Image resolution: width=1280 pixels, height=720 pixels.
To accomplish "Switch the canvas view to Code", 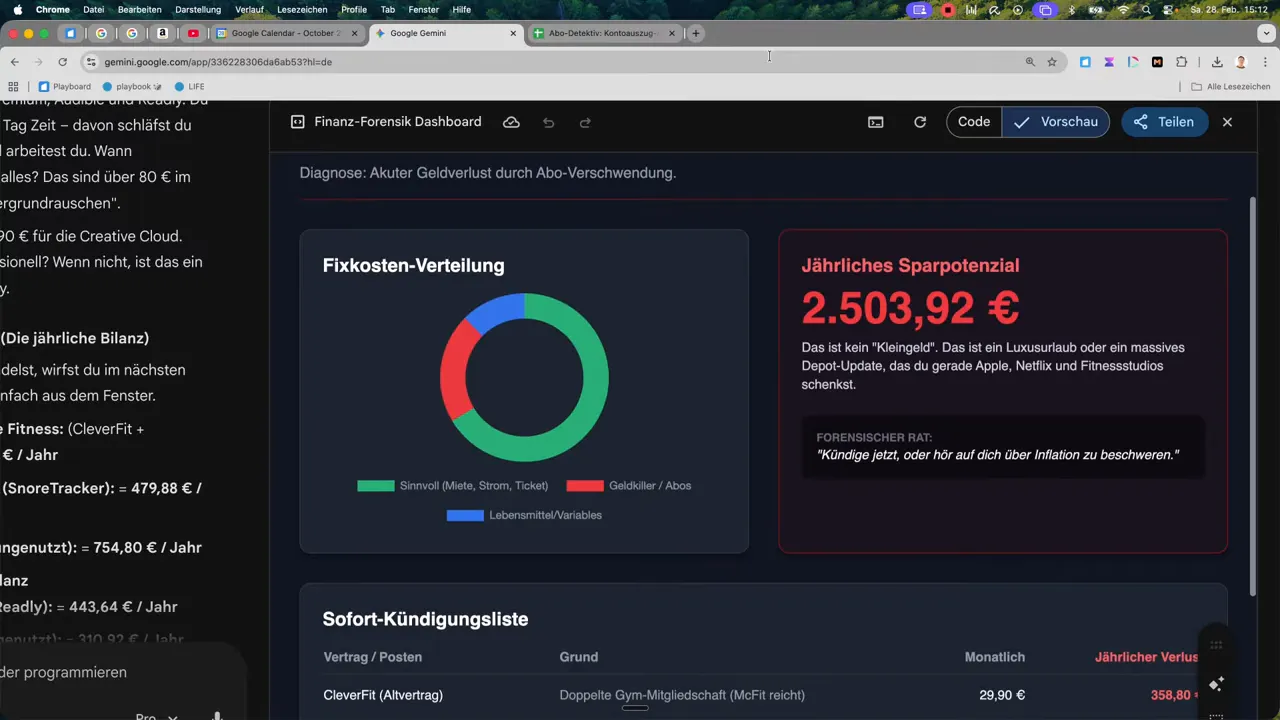I will (973, 121).
